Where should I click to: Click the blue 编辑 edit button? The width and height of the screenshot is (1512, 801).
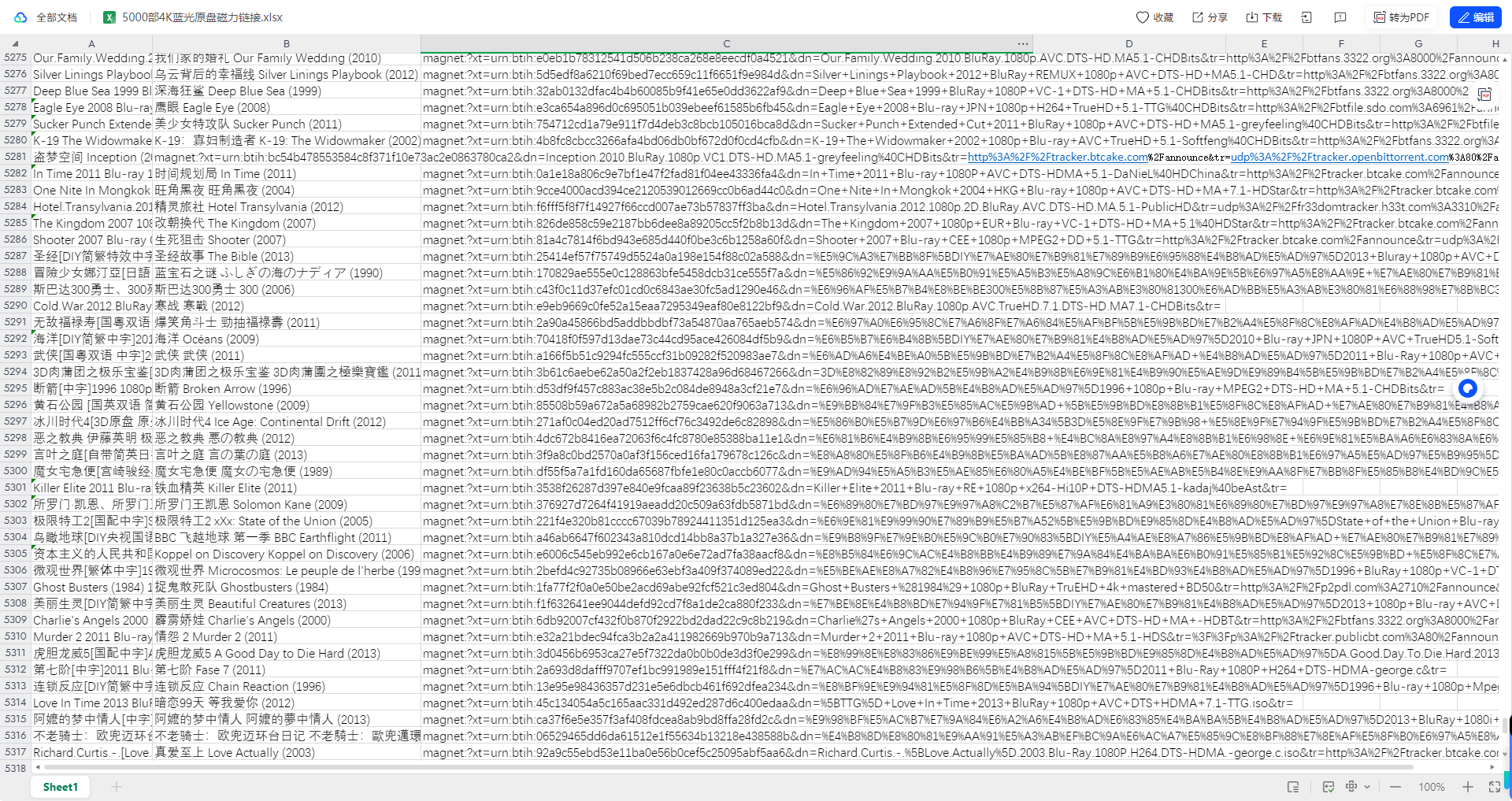click(x=1476, y=17)
